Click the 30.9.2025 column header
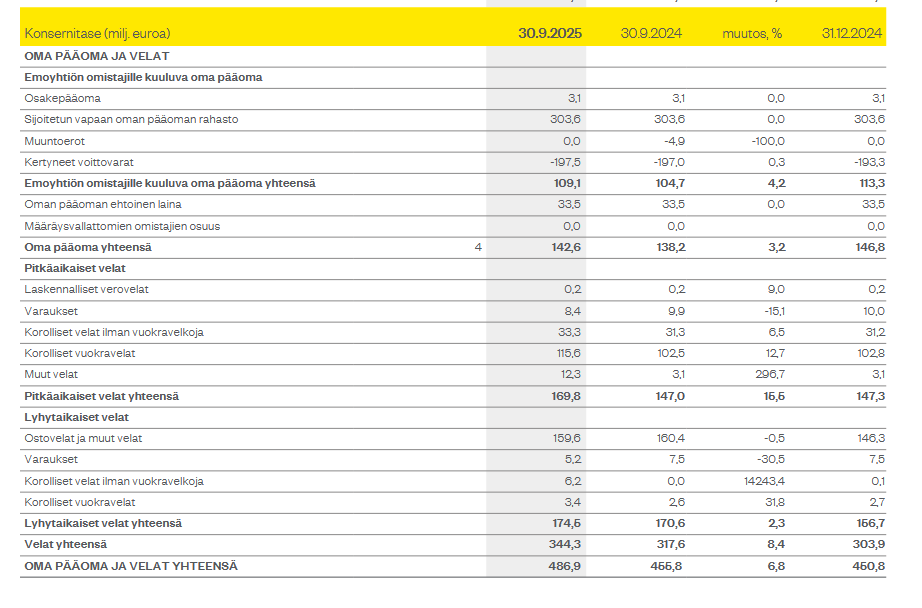The height and width of the screenshot is (608, 922). coord(549,33)
